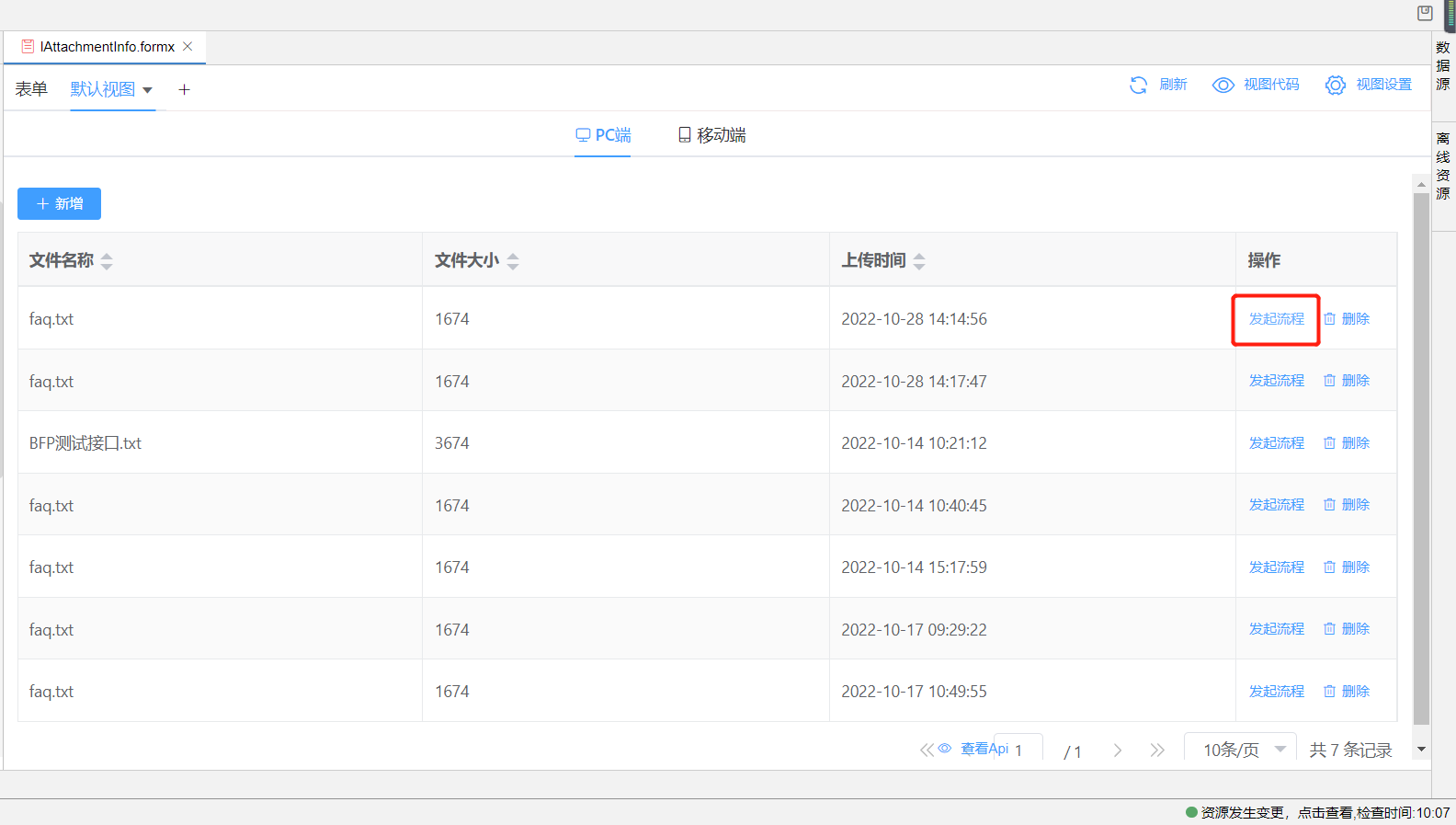Open view code via eye icon (视图代码)
Viewport: 1456px width, 825px height.
[1223, 85]
